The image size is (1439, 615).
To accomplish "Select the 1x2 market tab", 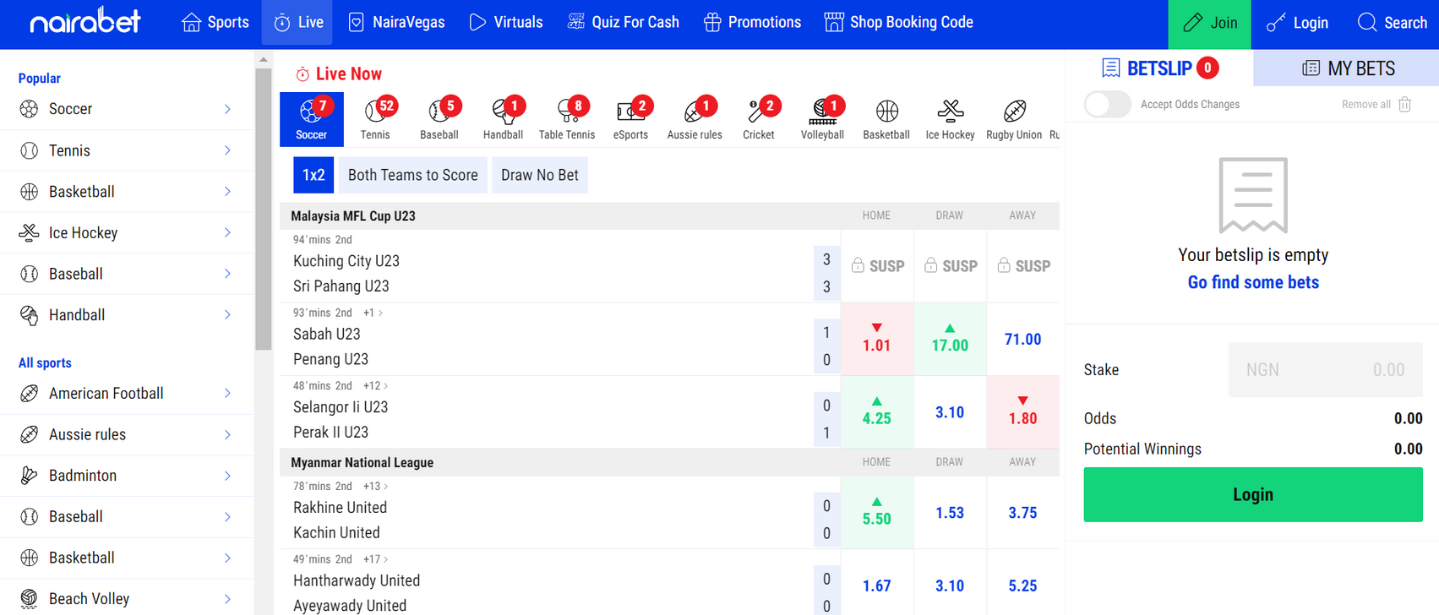I will point(314,175).
